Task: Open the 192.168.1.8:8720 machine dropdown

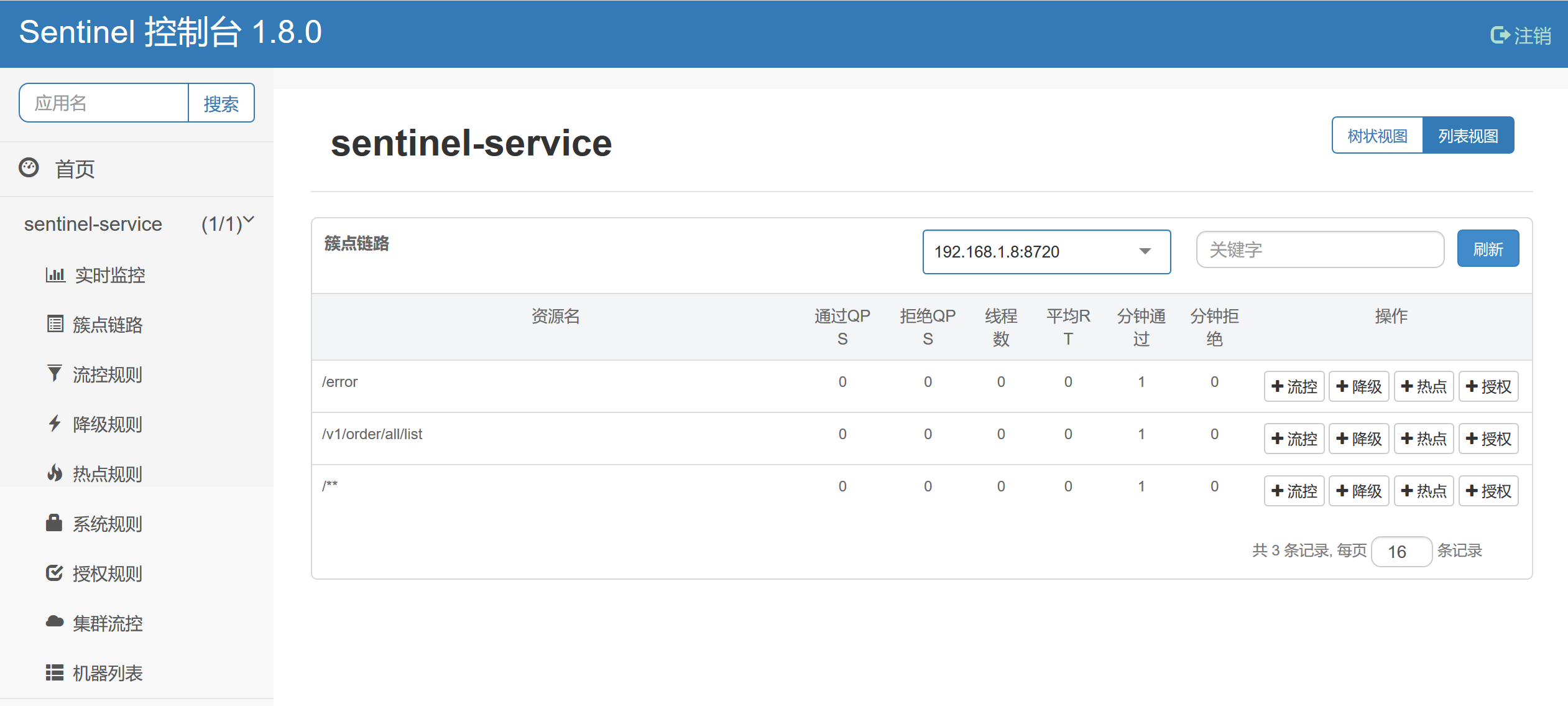Action: click(1046, 252)
